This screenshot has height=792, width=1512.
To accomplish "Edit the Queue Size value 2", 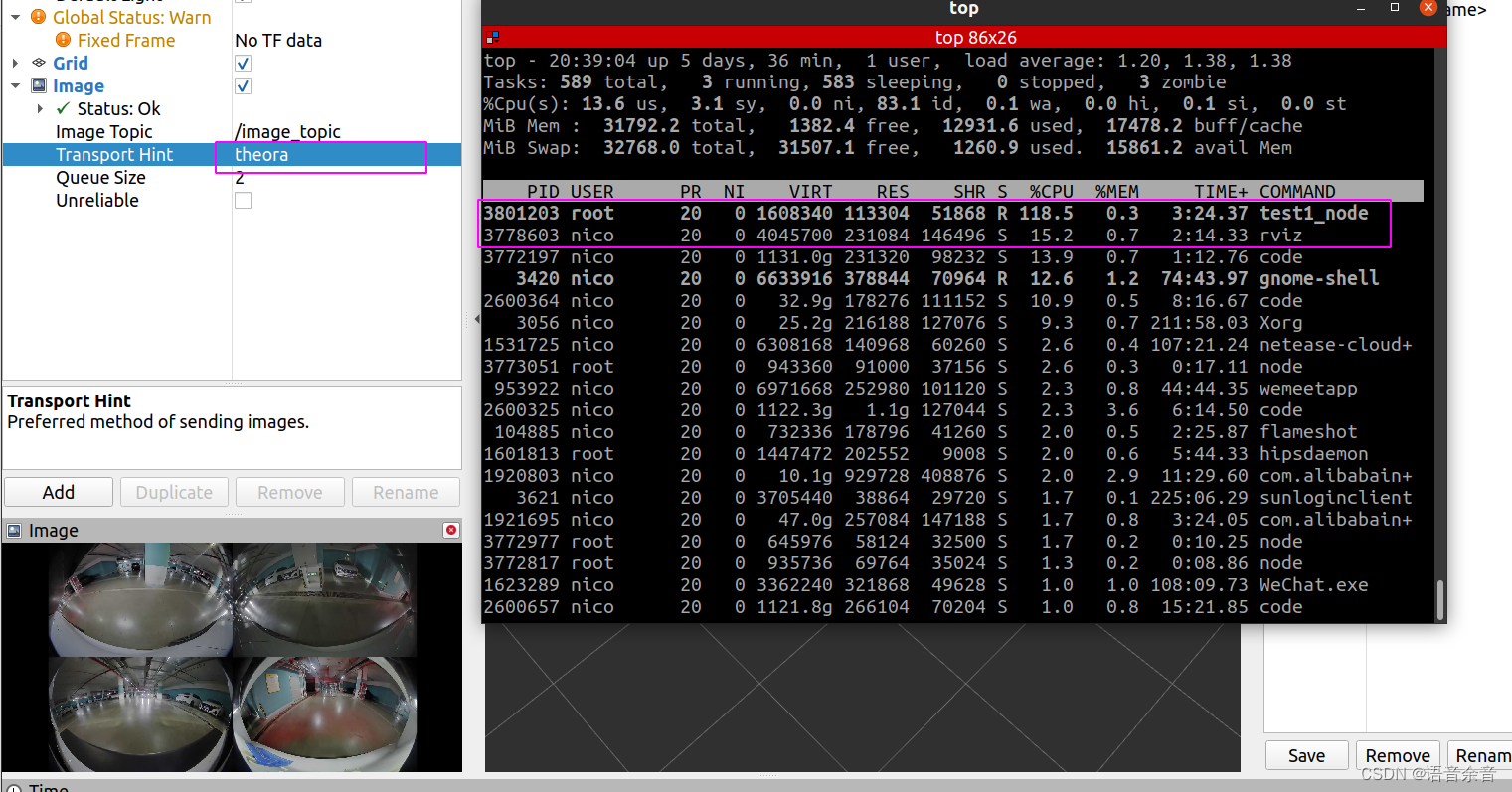I will (x=346, y=177).
